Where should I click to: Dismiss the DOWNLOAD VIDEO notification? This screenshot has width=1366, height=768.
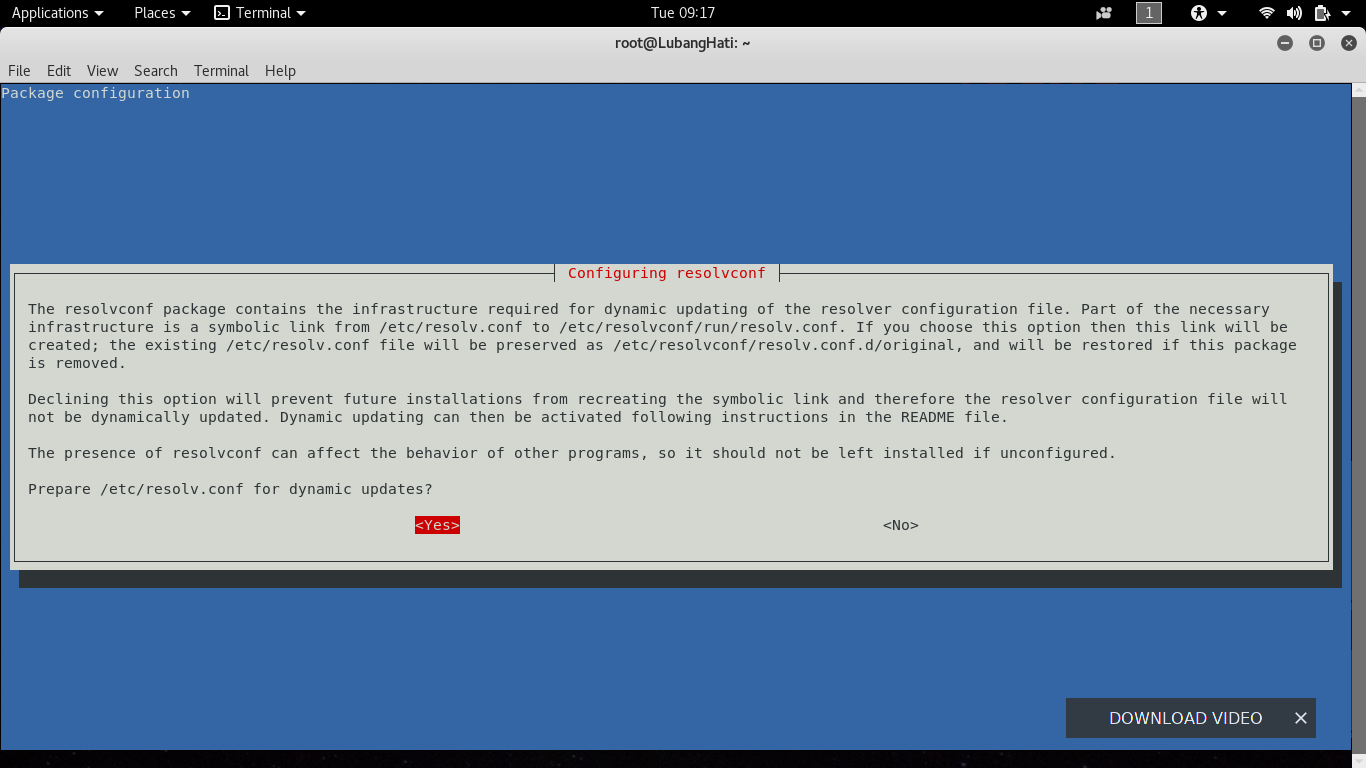1300,718
